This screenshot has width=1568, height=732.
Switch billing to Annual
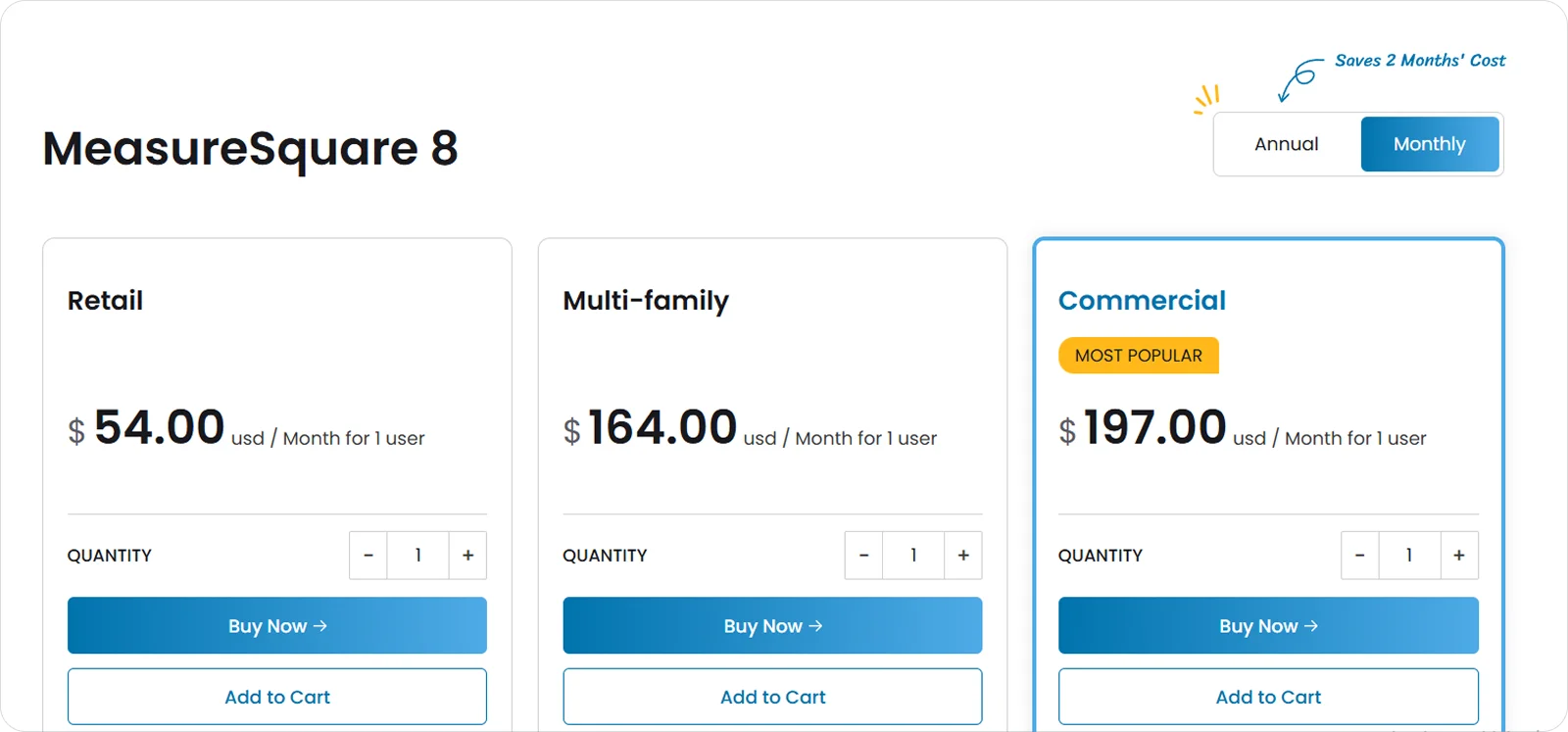(x=1287, y=144)
